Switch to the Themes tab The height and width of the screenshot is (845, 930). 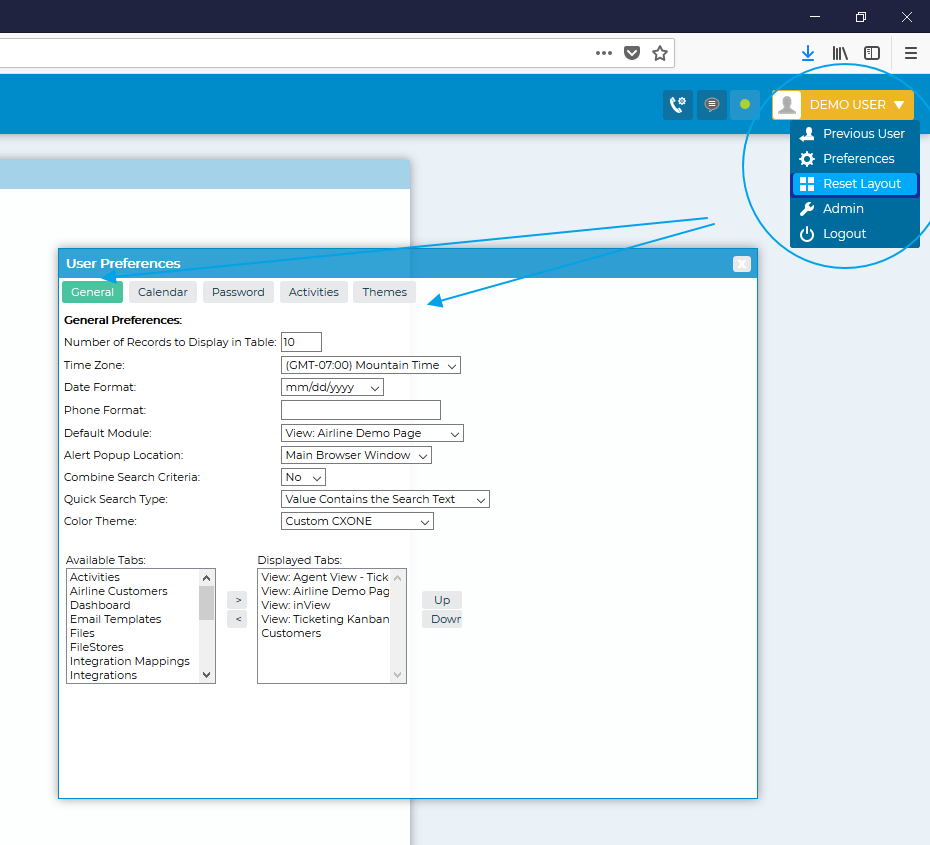(x=384, y=292)
